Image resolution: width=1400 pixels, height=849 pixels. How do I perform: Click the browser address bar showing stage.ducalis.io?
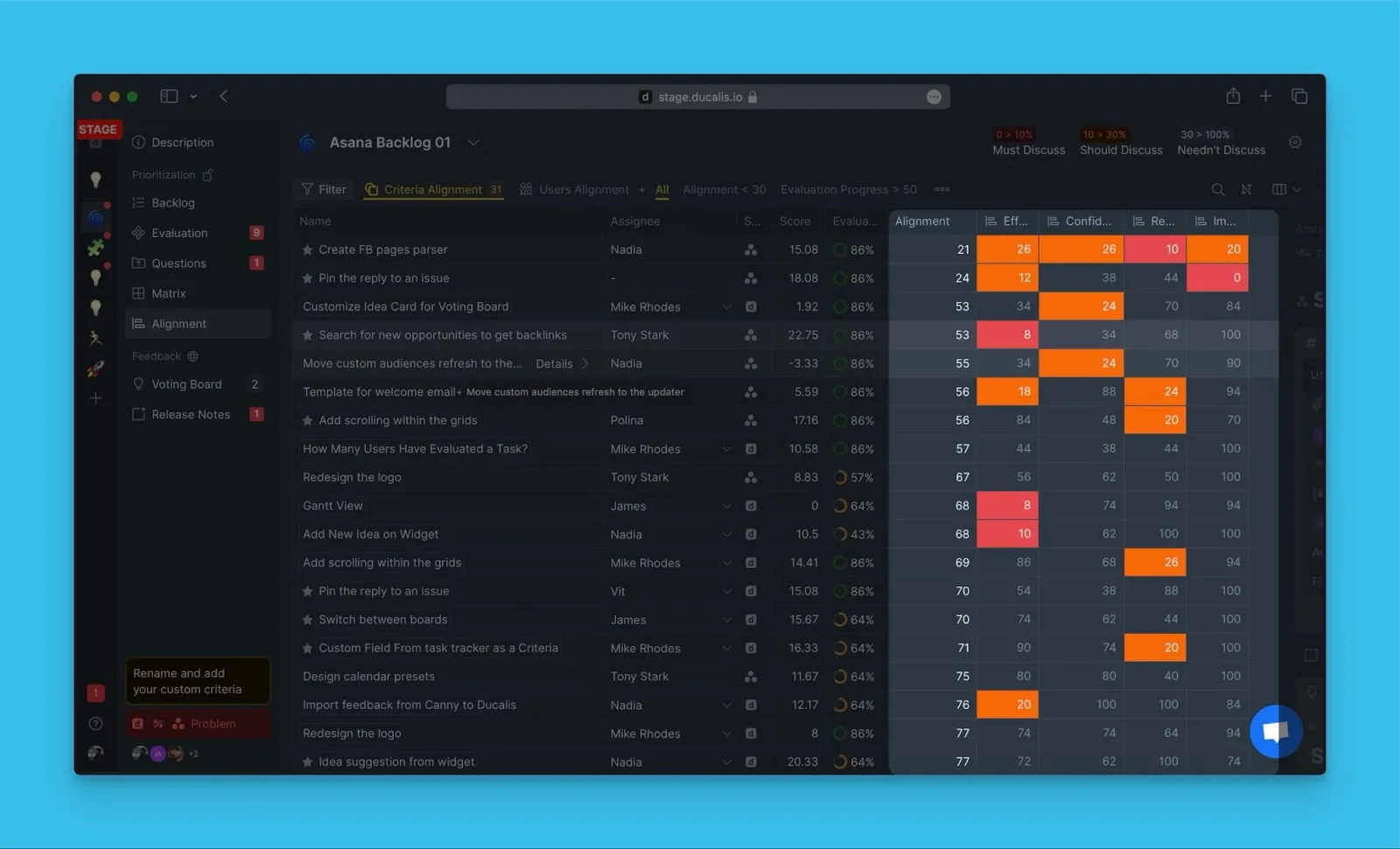pyautogui.click(x=697, y=97)
